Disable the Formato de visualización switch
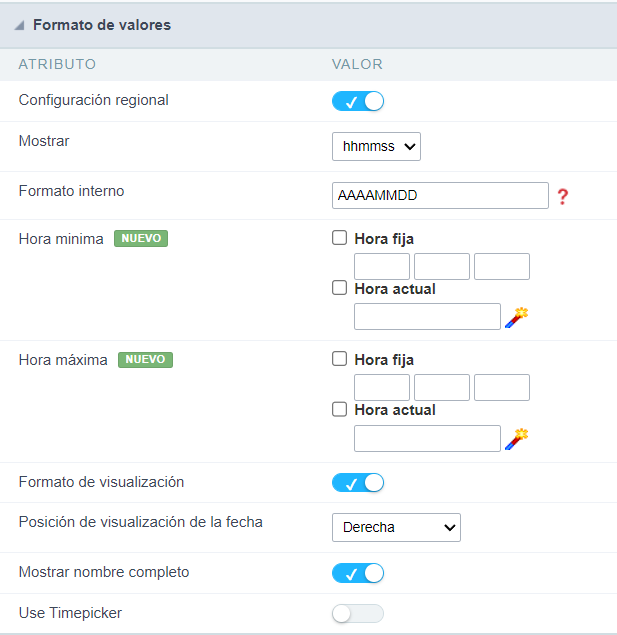 [358, 483]
